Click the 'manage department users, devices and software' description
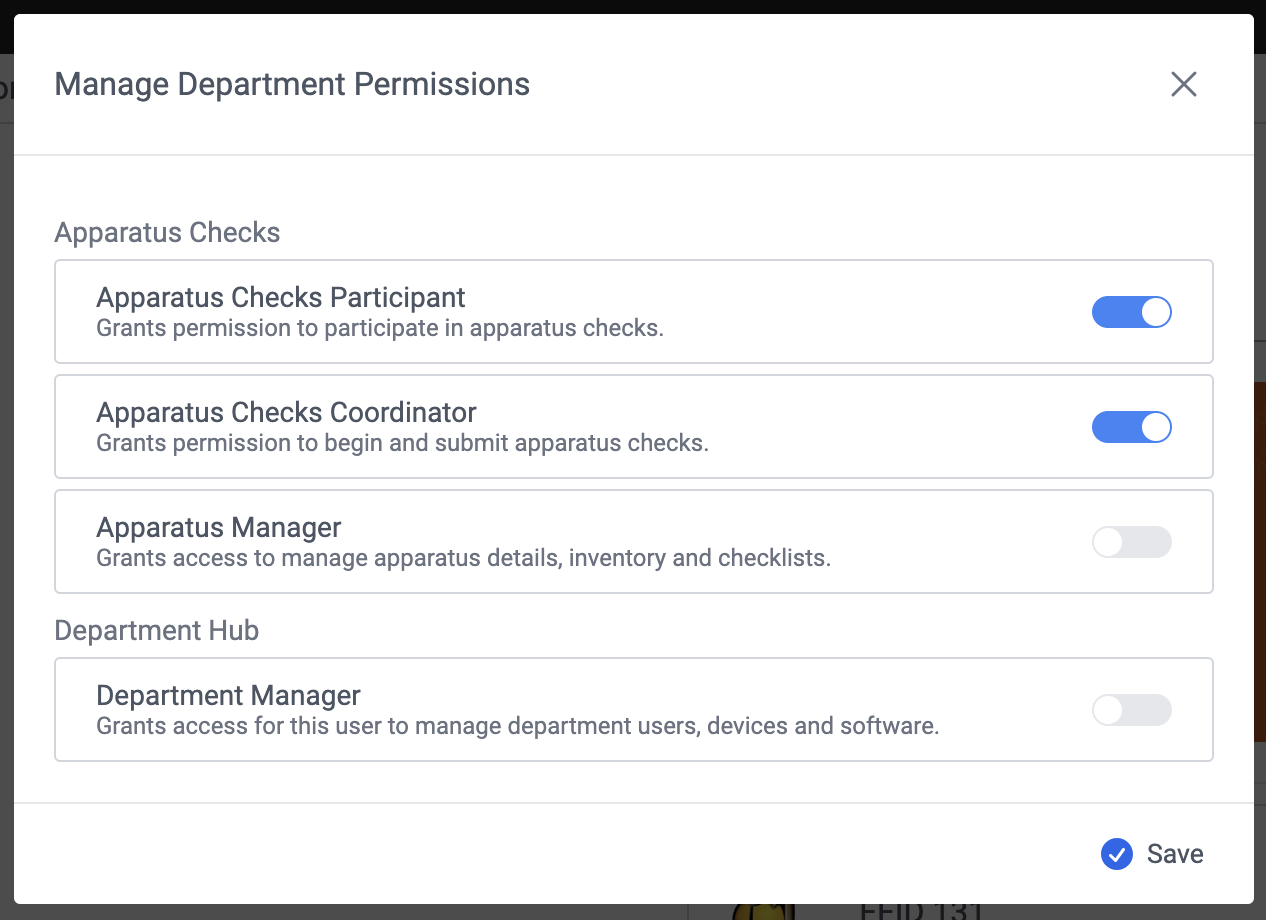Image resolution: width=1266 pixels, height=920 pixels. pyautogui.click(x=518, y=726)
